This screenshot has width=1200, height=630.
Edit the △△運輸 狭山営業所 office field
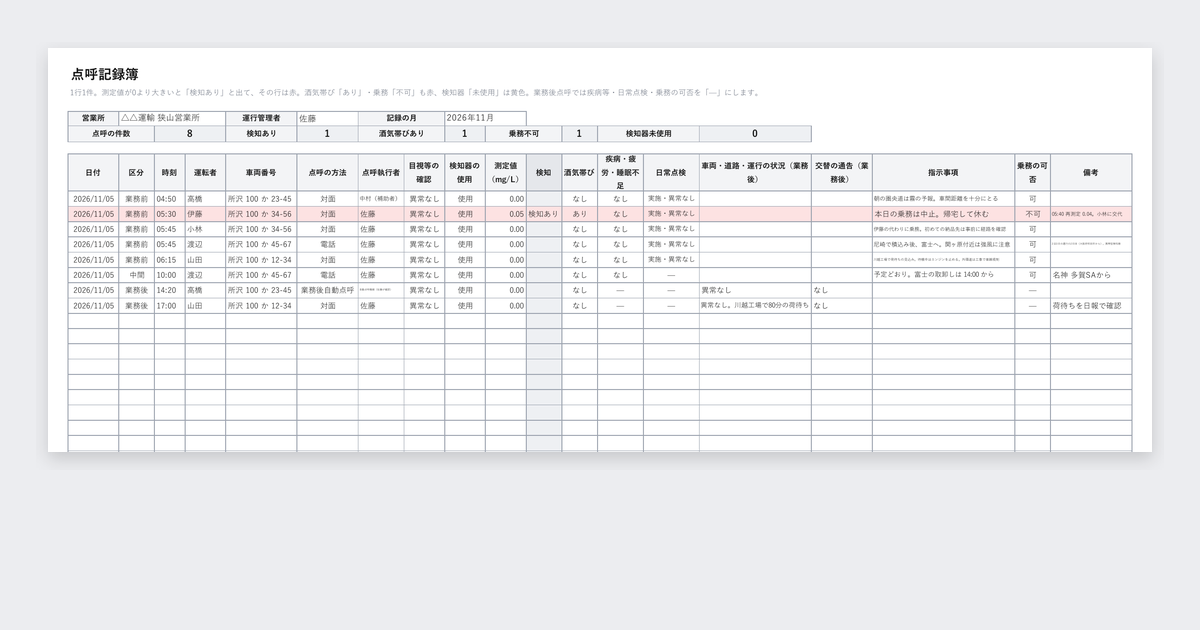(x=172, y=118)
